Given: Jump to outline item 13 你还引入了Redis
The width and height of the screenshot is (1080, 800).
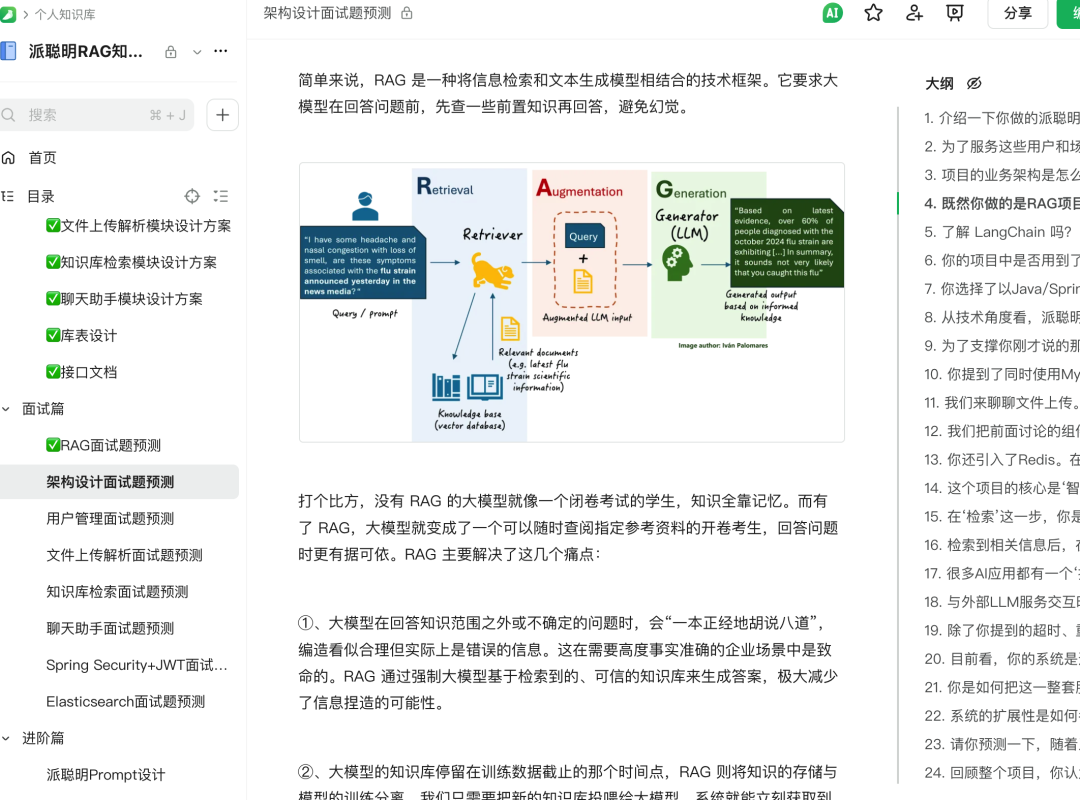Looking at the screenshot, I should (1001, 460).
